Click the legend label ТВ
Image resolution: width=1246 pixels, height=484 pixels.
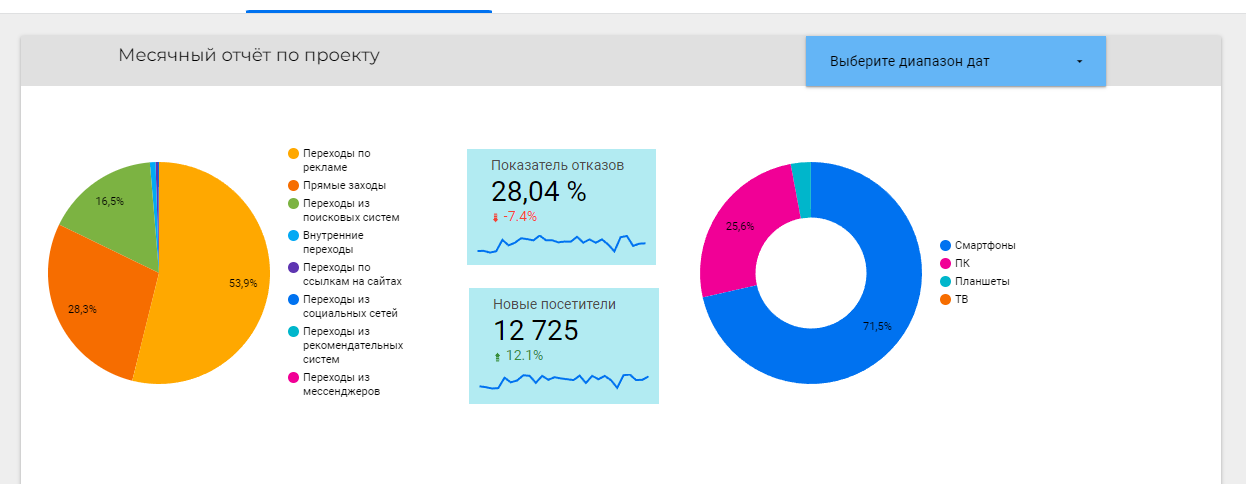coord(962,299)
